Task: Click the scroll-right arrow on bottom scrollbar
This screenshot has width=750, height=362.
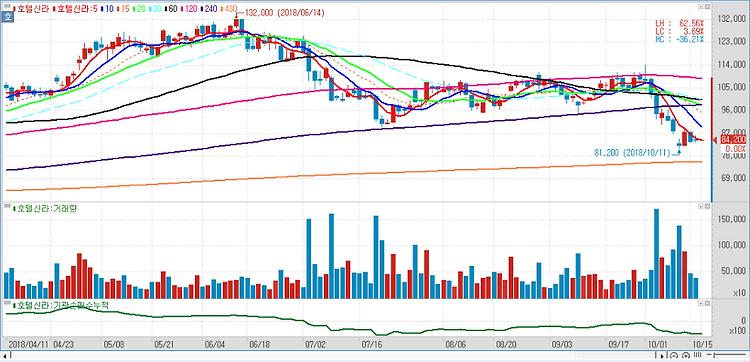Action: pyautogui.click(x=662, y=356)
